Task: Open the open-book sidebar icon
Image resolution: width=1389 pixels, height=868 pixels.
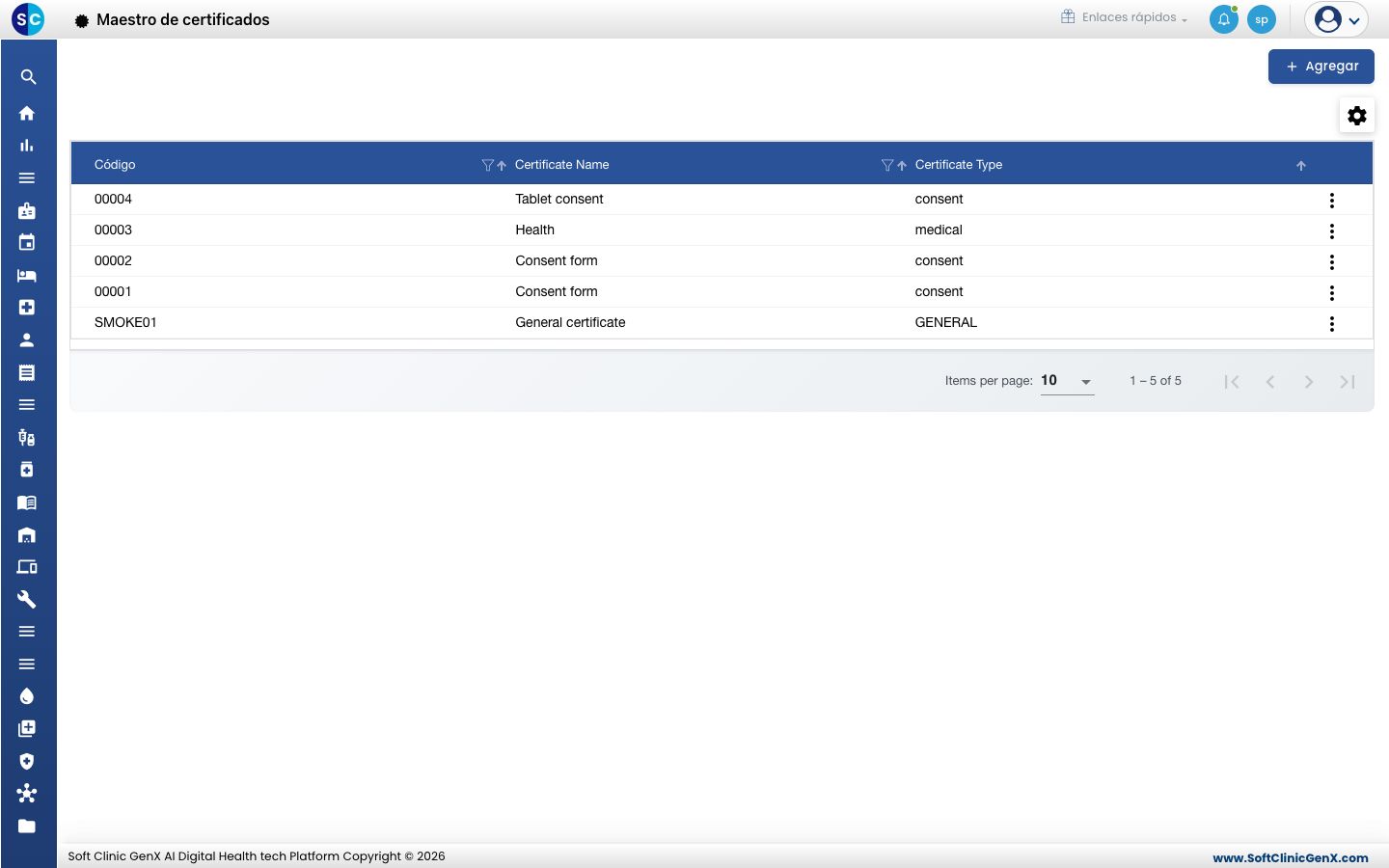Action: pyautogui.click(x=27, y=502)
